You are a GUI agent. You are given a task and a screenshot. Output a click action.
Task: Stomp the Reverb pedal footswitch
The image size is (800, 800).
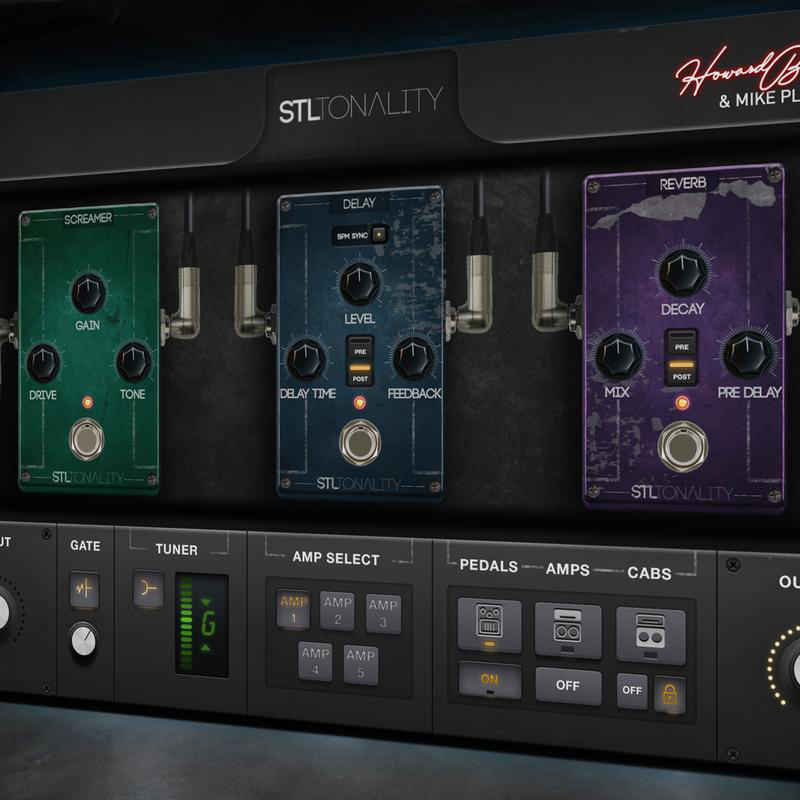coord(682,447)
